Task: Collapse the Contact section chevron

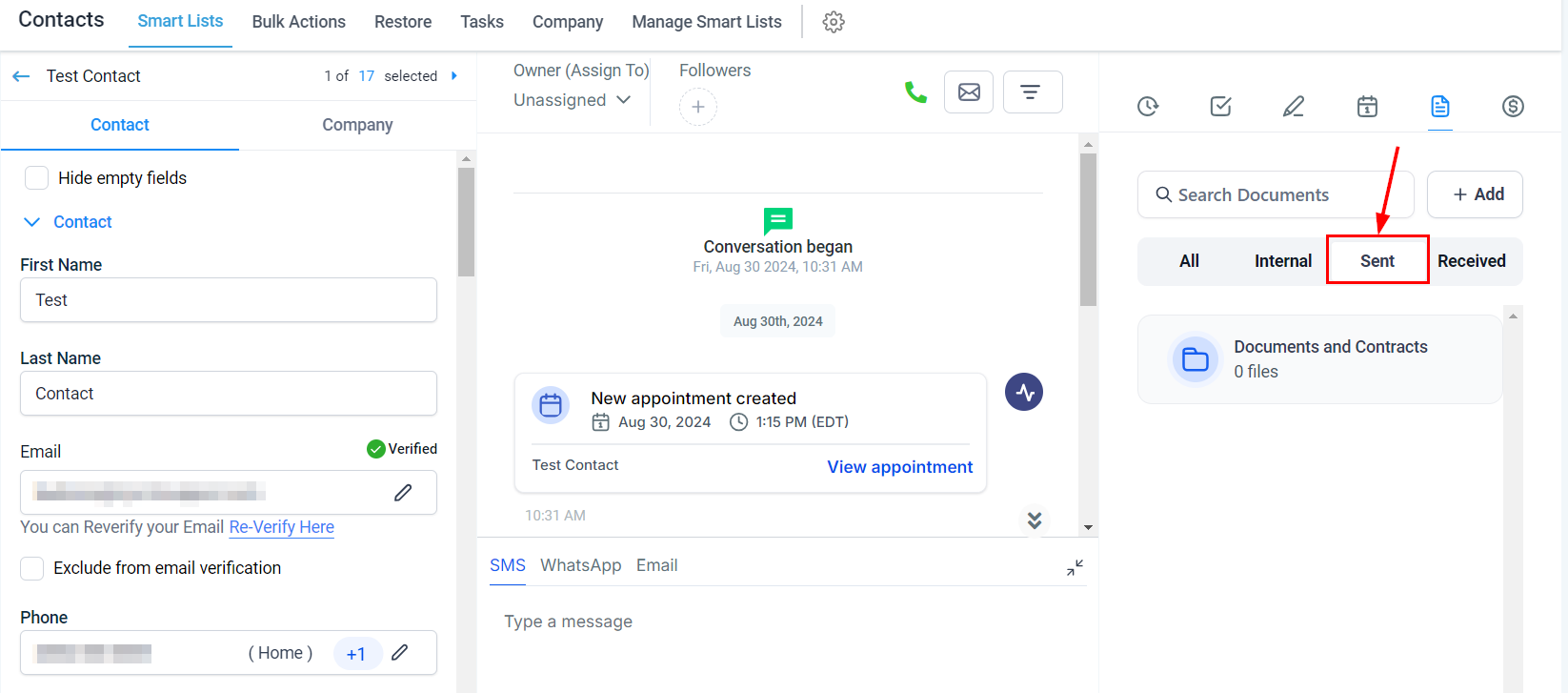Action: 31,222
